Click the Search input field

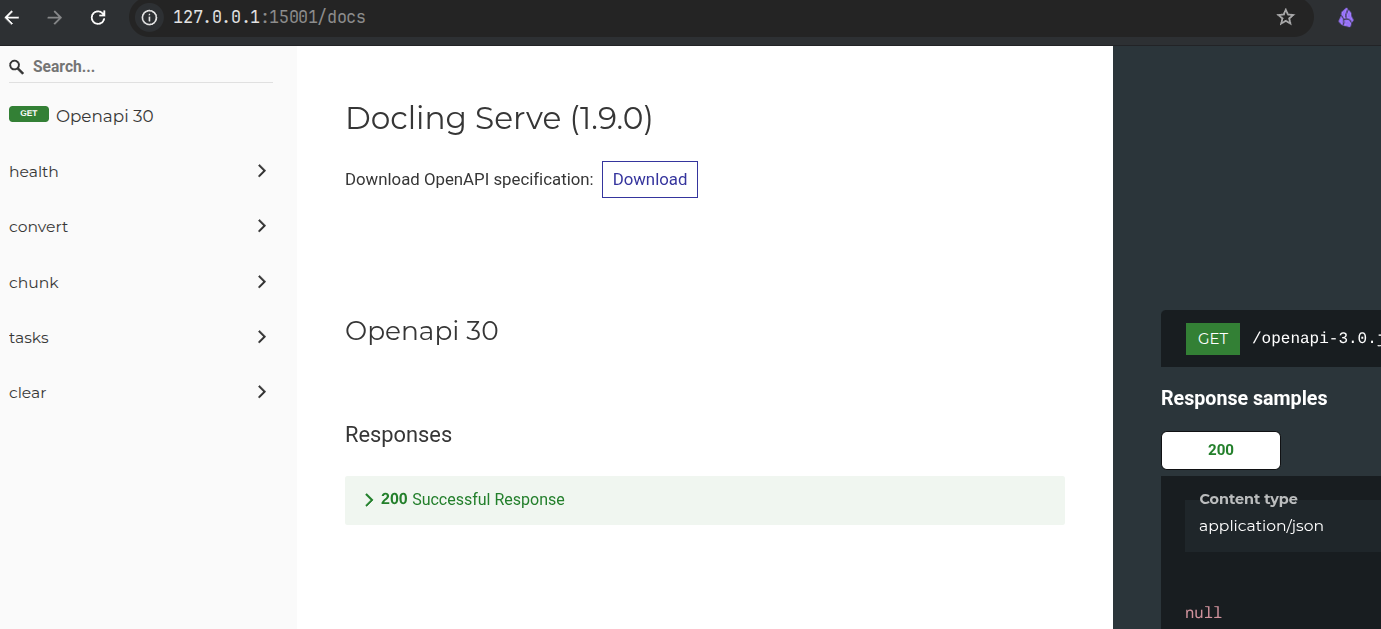[x=150, y=67]
